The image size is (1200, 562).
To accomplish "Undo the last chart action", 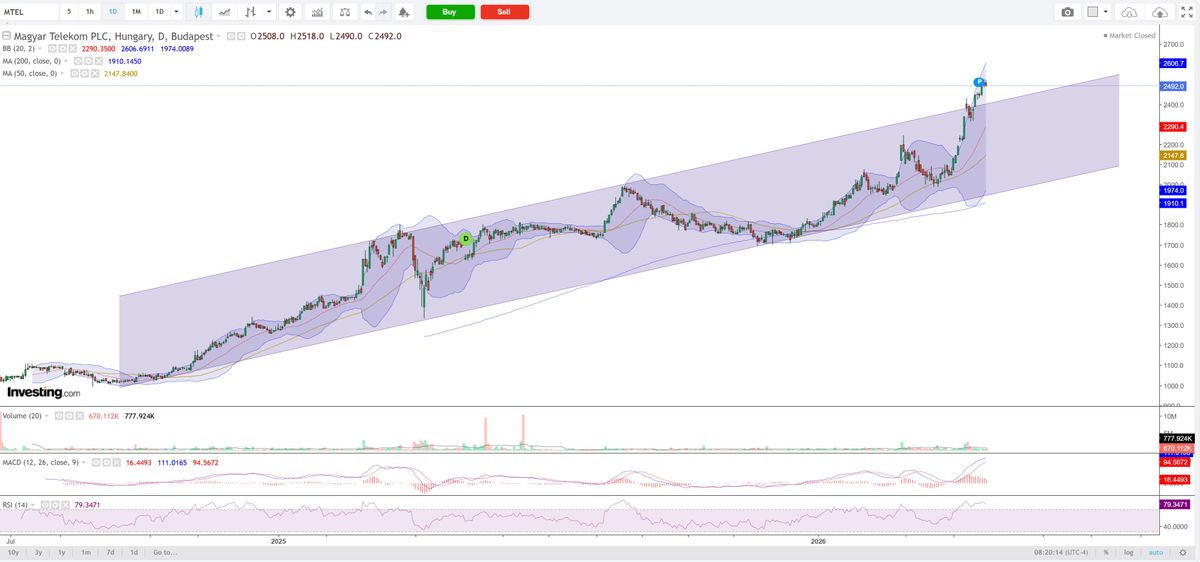I will point(368,12).
